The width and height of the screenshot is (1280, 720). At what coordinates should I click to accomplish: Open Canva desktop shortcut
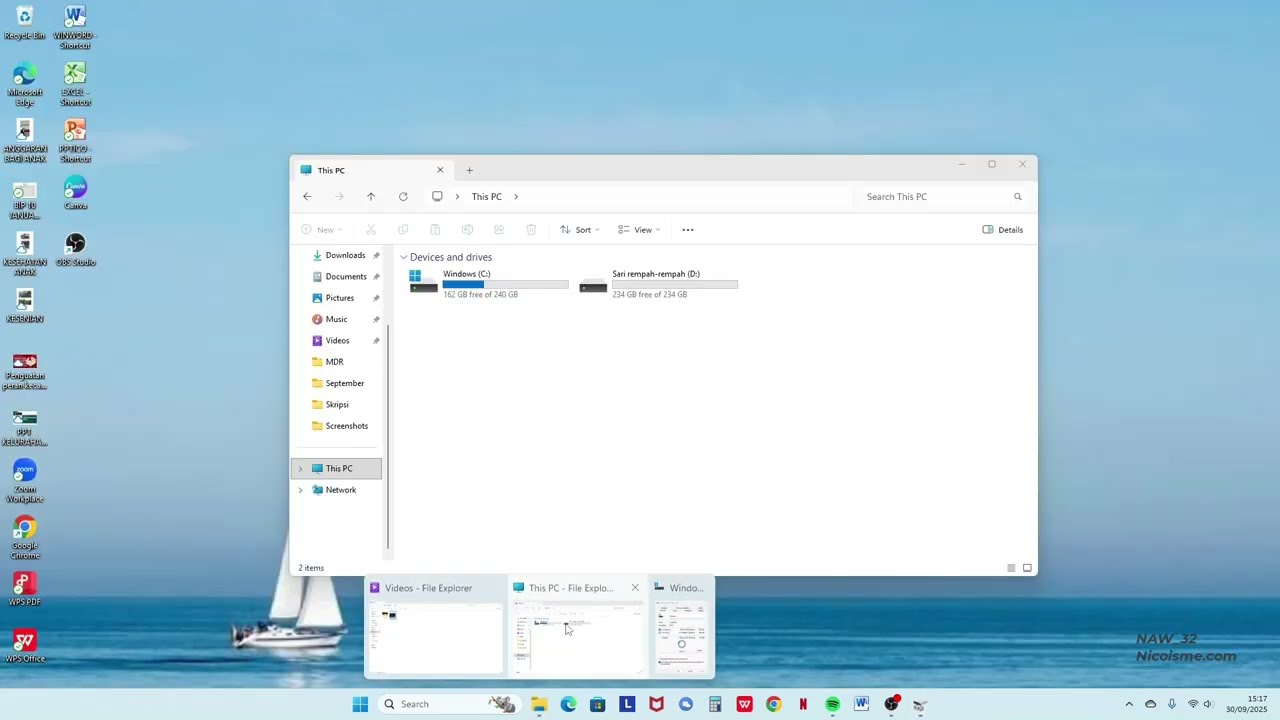coord(75,193)
